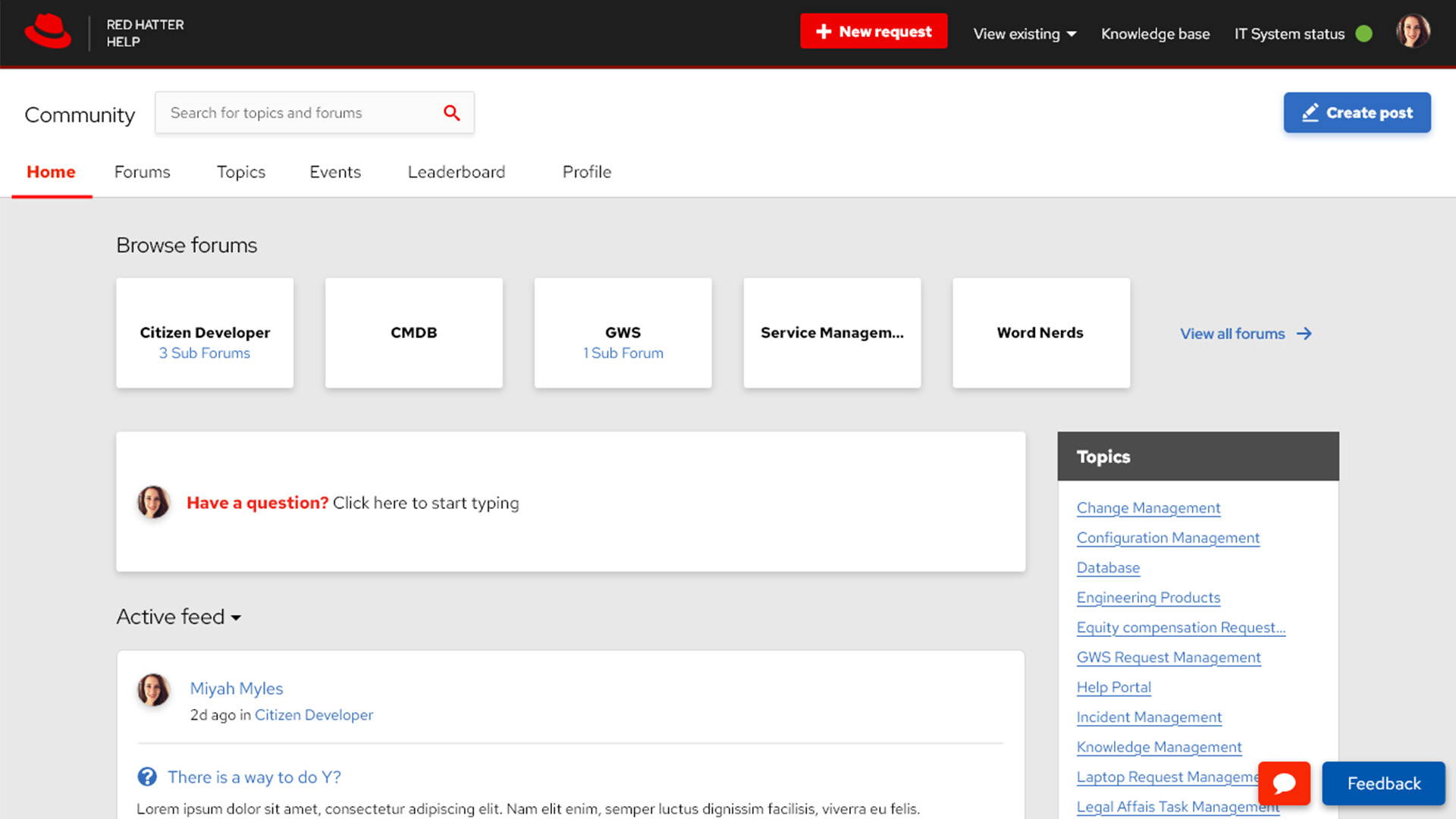Image resolution: width=1456 pixels, height=819 pixels.
Task: Open Knowledge base in the top bar
Action: coord(1155,34)
